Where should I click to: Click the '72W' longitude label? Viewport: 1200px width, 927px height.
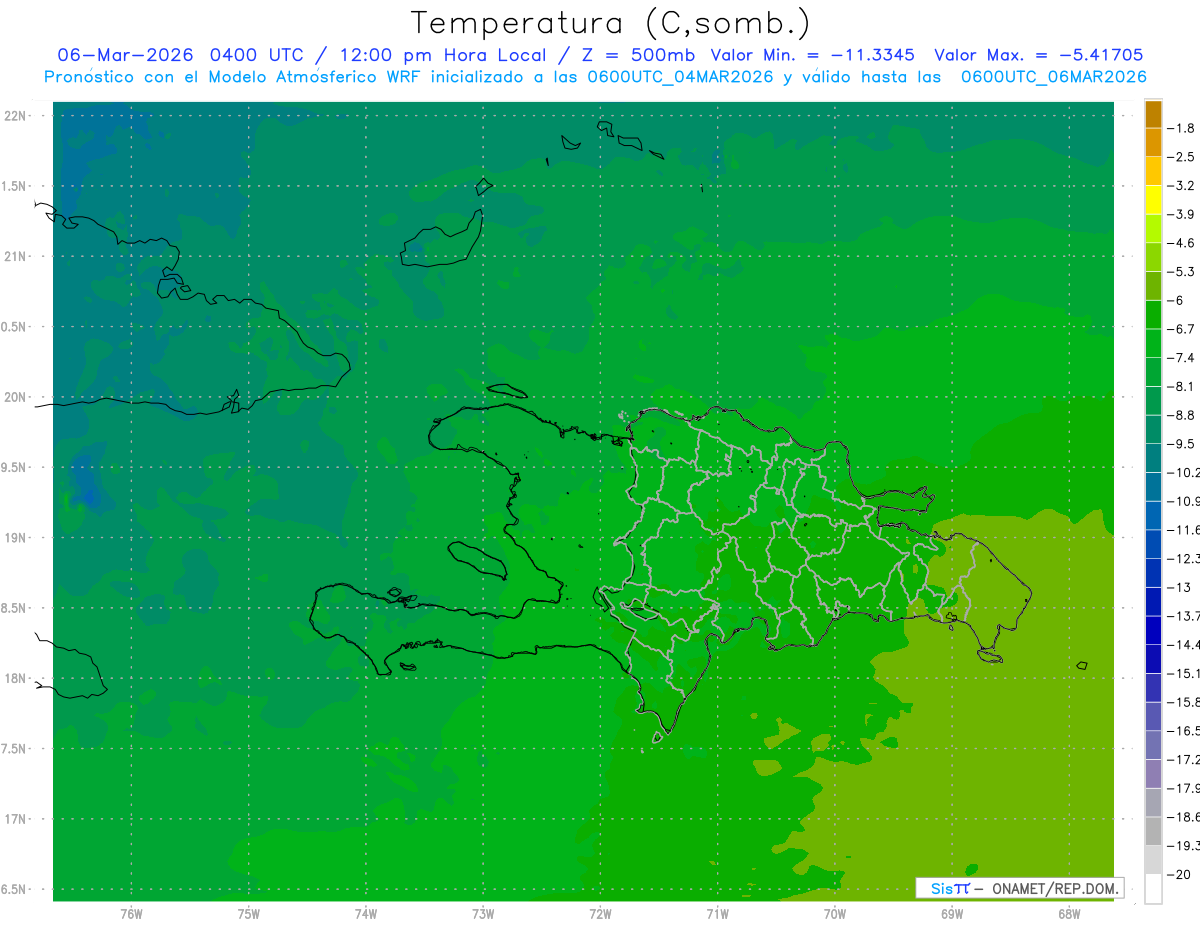(x=600, y=914)
